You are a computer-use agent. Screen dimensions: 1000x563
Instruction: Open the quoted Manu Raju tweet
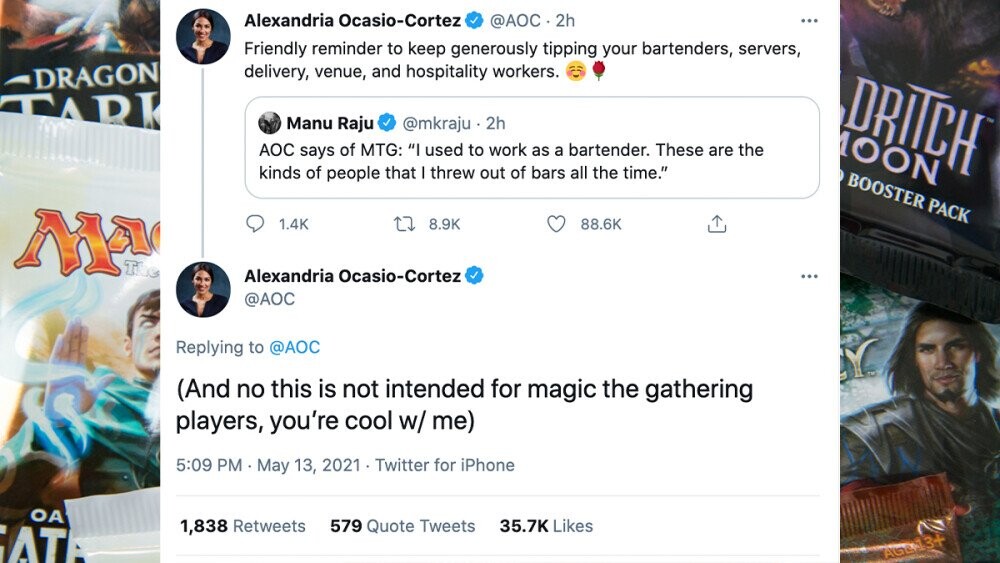[531, 160]
